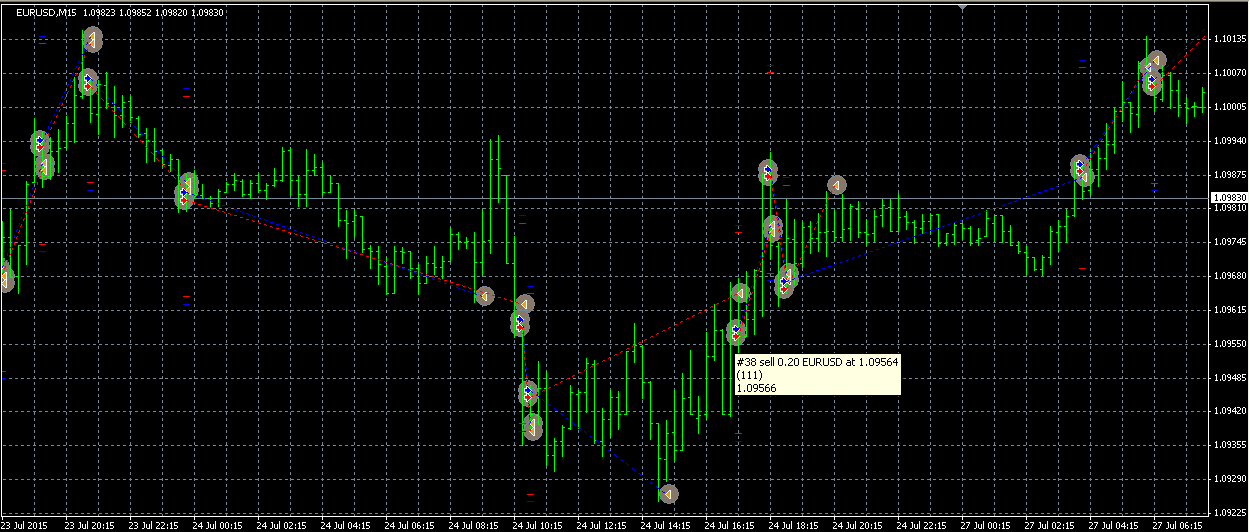Click the 1.10070 price axis label

1228,73
